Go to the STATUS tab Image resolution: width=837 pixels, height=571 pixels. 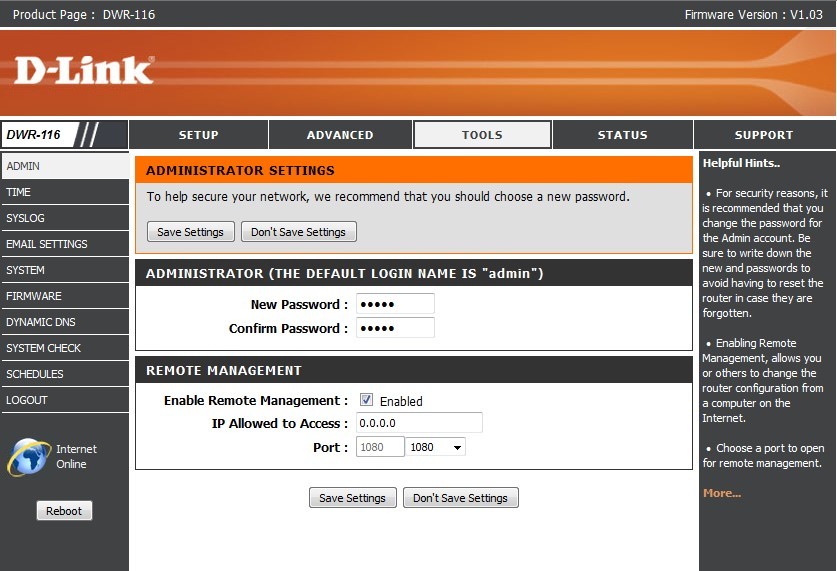click(622, 134)
